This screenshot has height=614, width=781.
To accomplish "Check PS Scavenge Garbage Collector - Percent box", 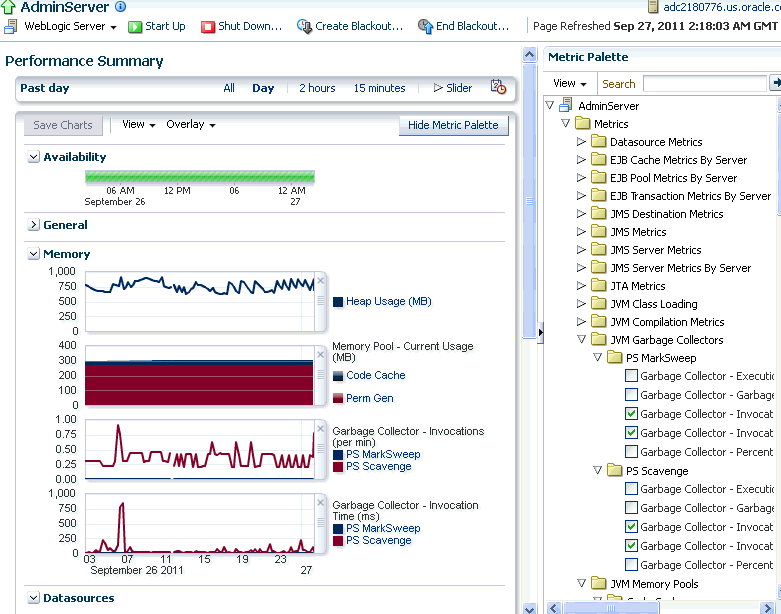I will (x=631, y=564).
